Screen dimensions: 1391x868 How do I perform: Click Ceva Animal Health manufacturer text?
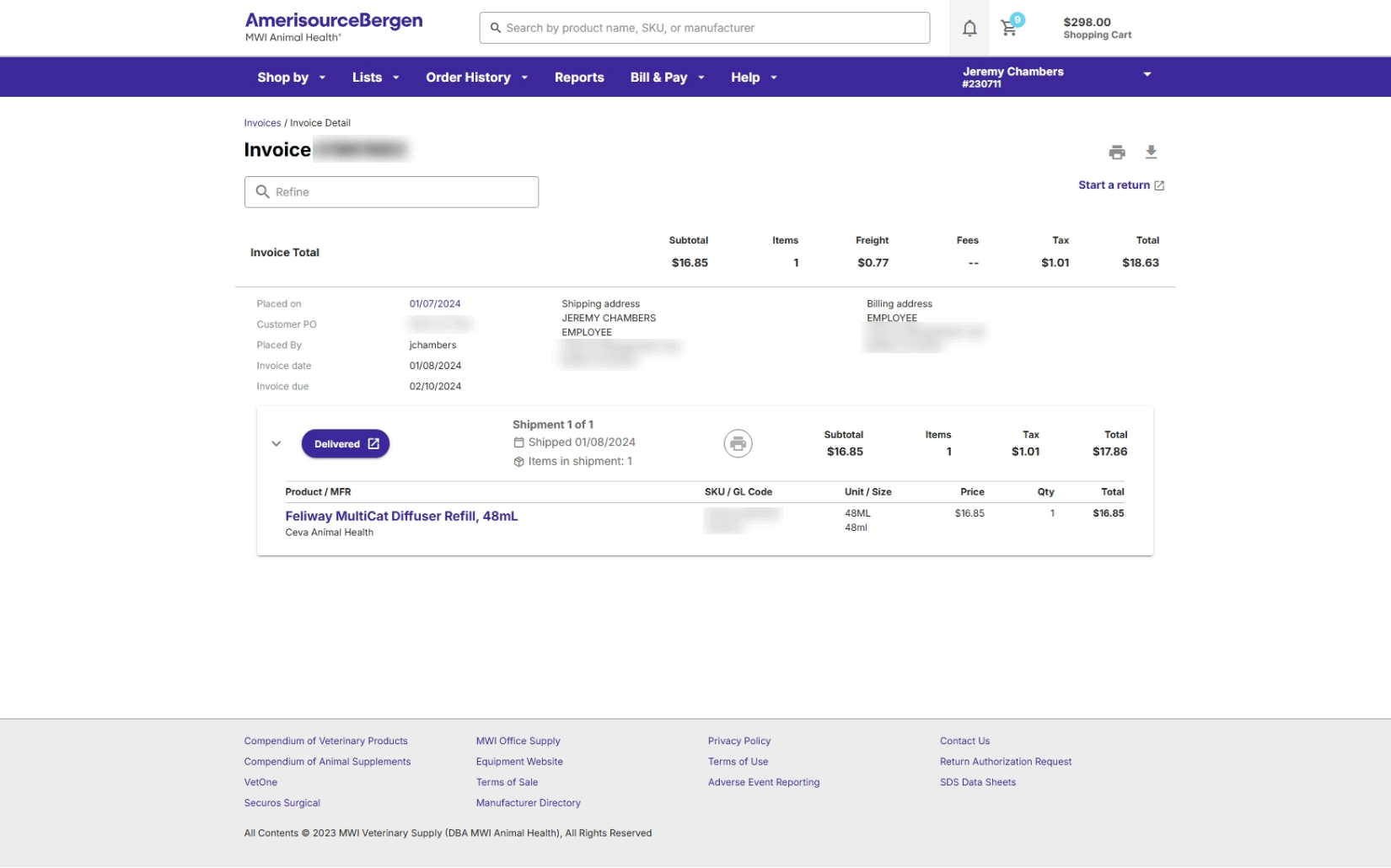tap(329, 533)
